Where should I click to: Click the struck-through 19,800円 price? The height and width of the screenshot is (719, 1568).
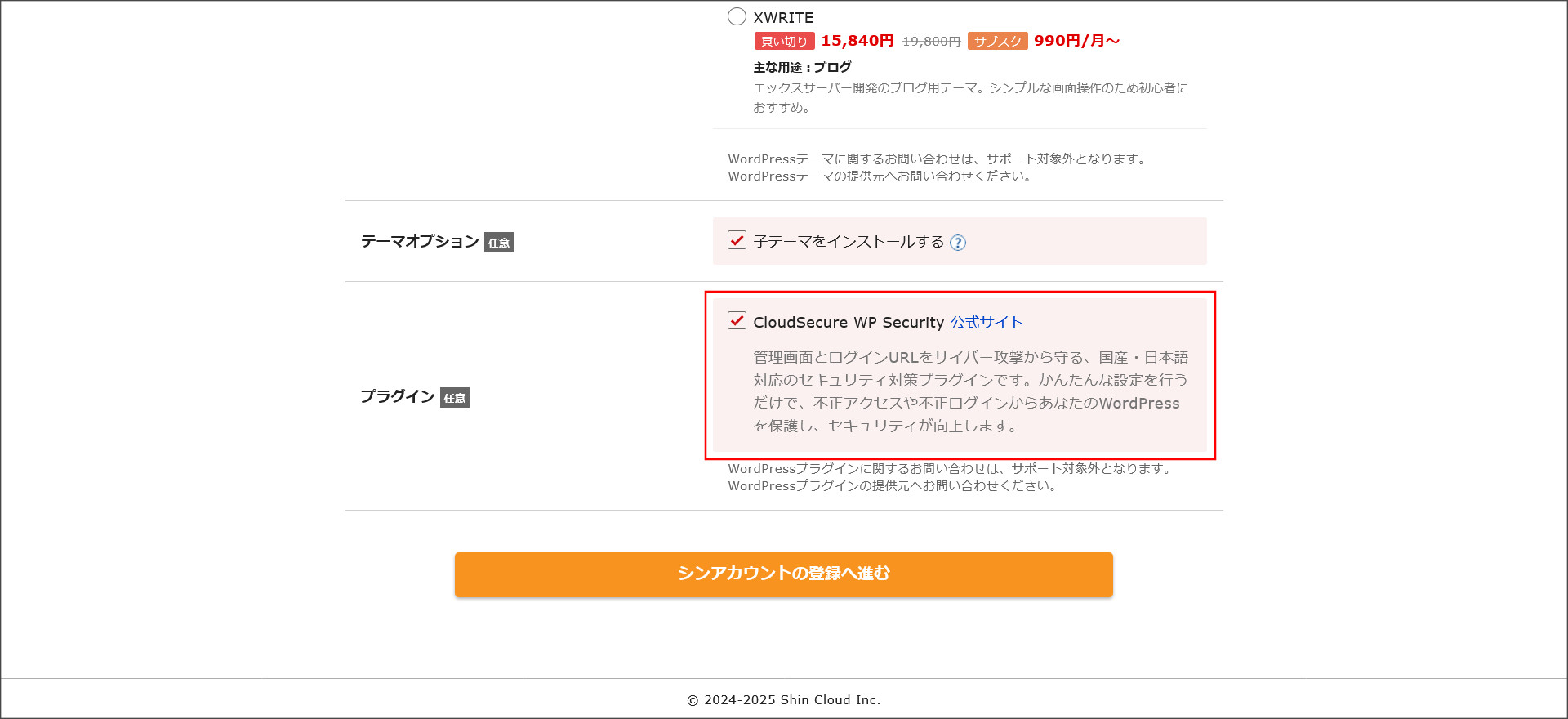point(931,41)
